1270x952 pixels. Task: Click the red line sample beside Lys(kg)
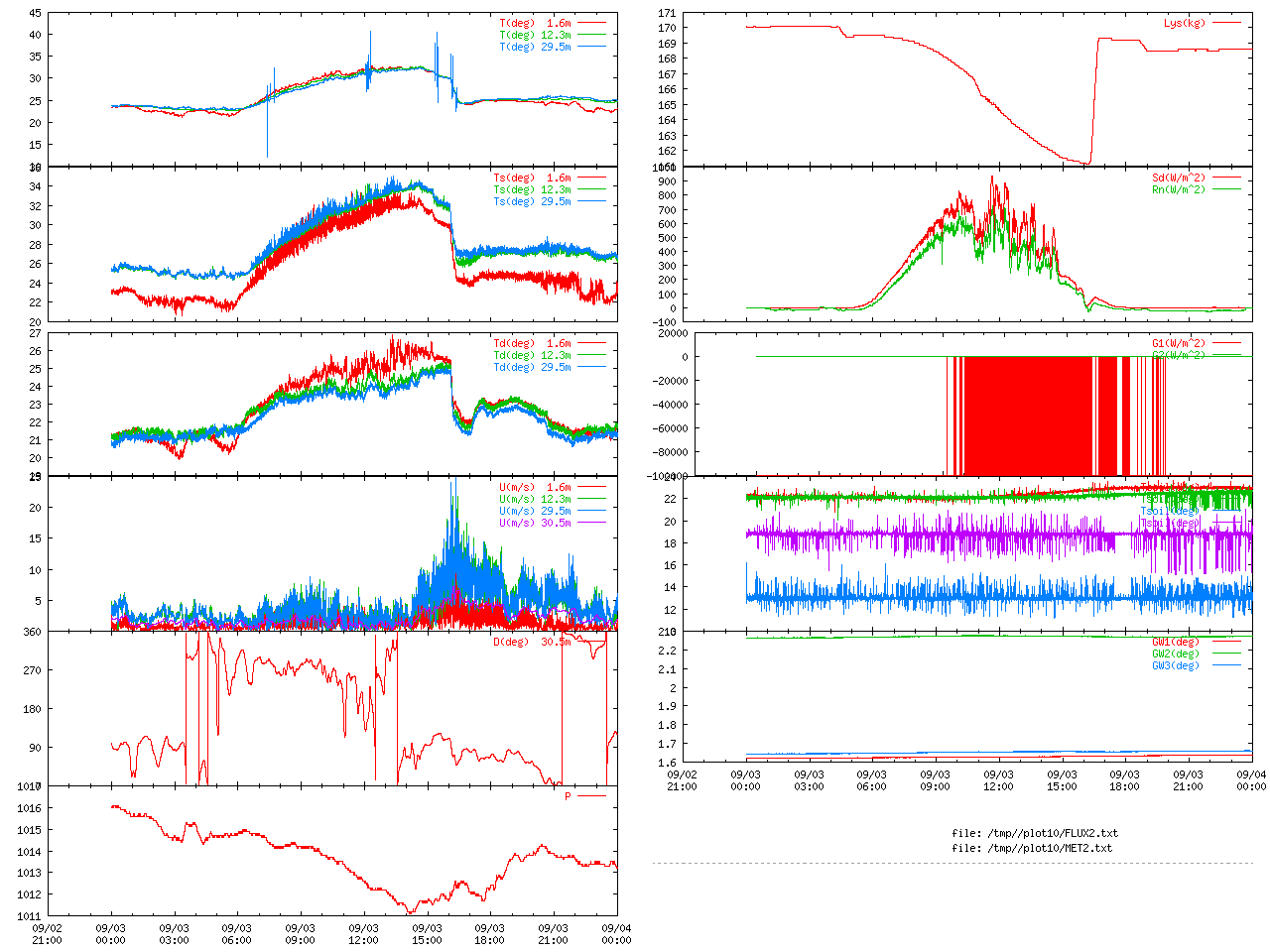click(1226, 23)
